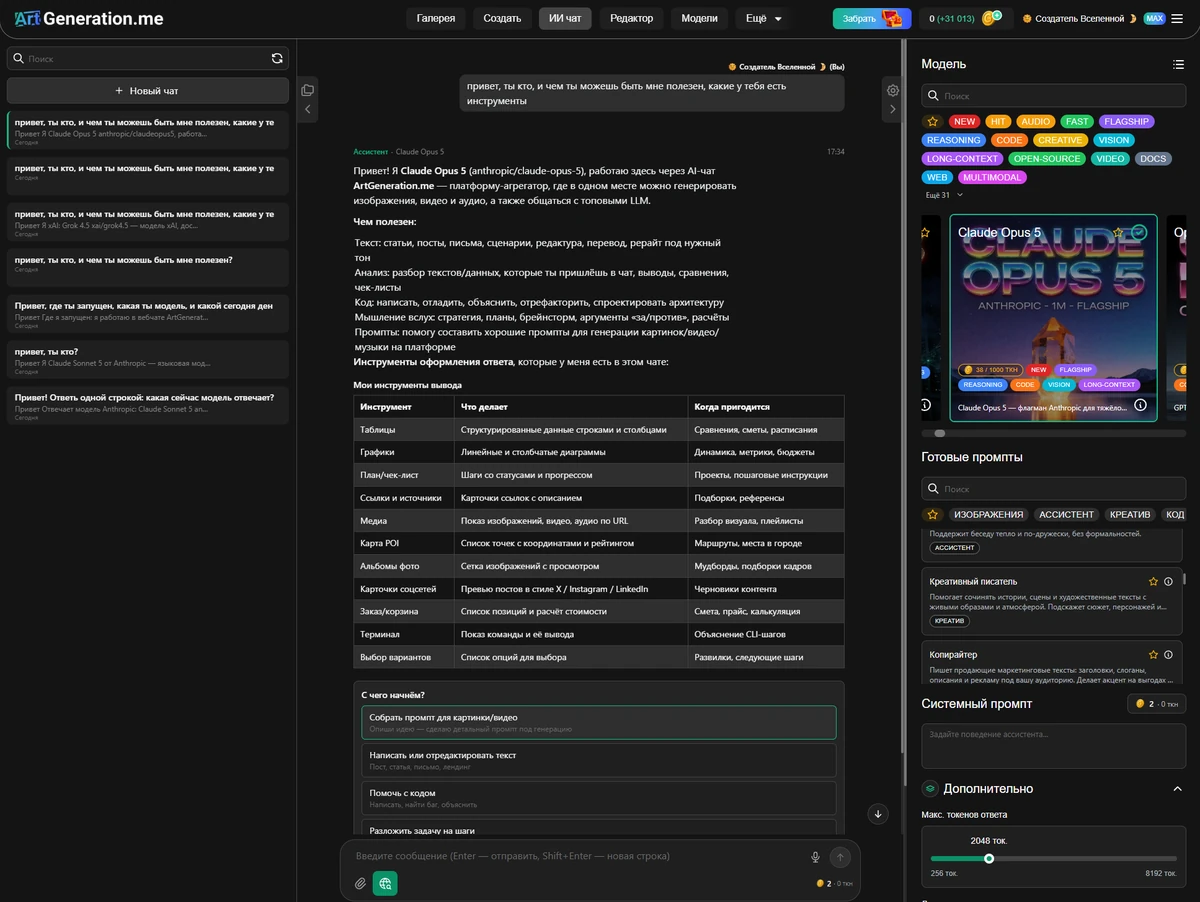Open the Галерея tab
Image resolution: width=1200 pixels, height=902 pixels.
click(x=436, y=18)
